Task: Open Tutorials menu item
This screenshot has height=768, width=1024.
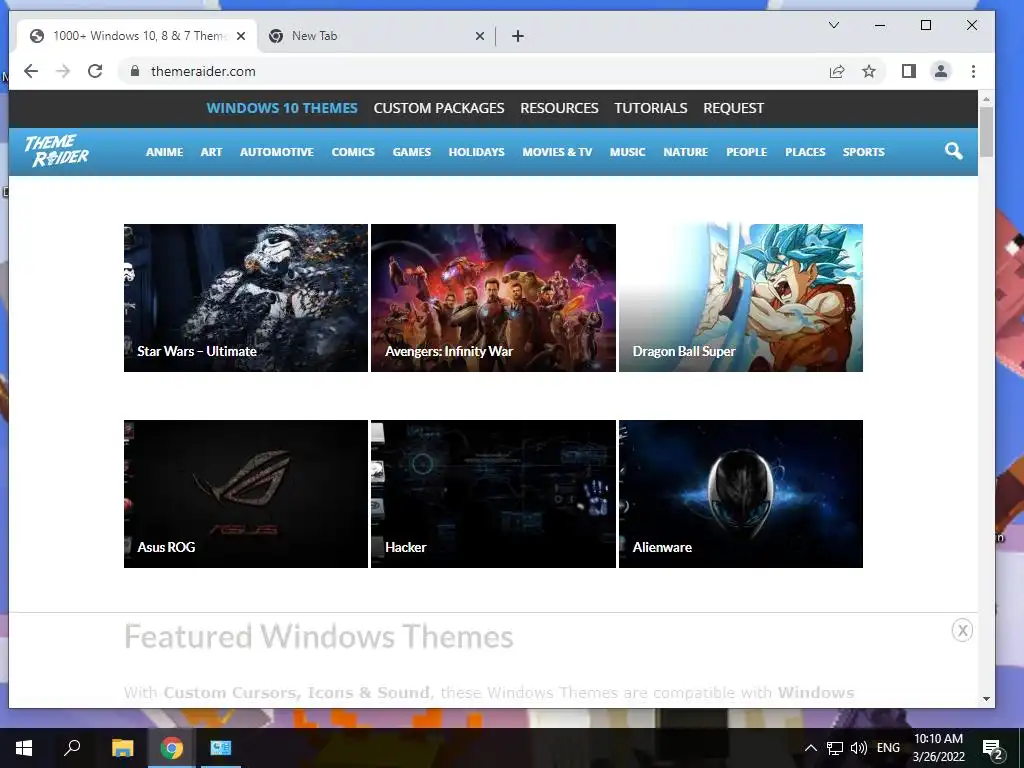Action: pyautogui.click(x=650, y=108)
